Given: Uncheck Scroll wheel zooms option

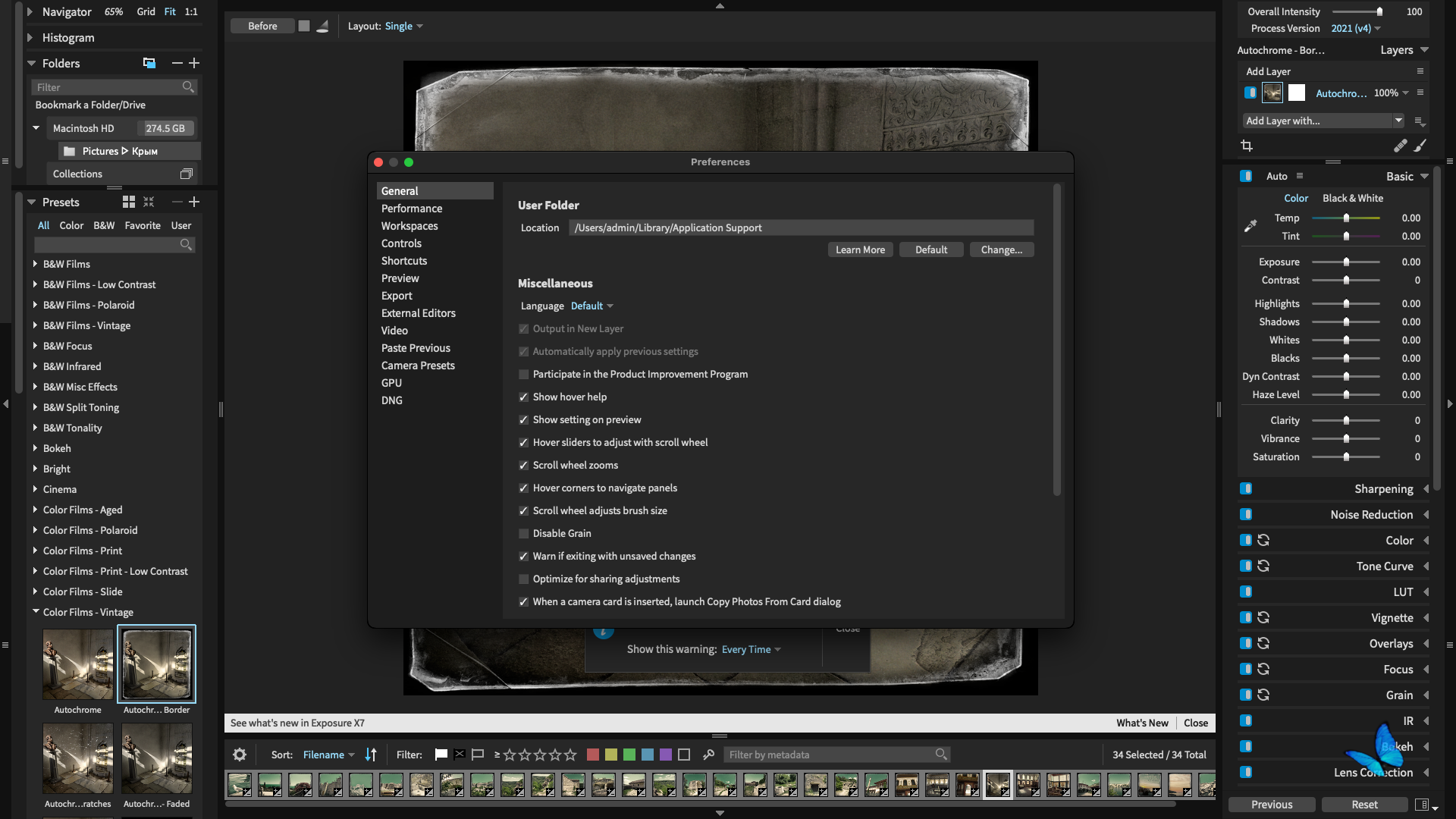Looking at the screenshot, I should point(523,465).
